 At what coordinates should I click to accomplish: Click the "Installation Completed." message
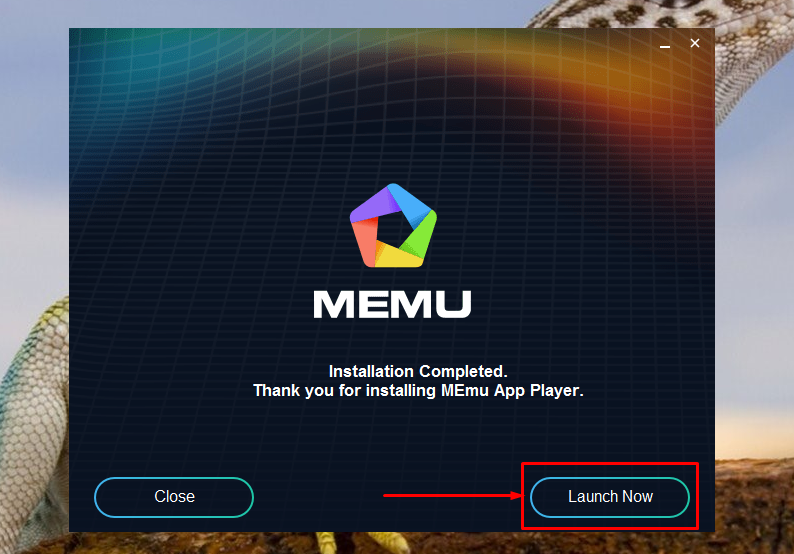(418, 371)
